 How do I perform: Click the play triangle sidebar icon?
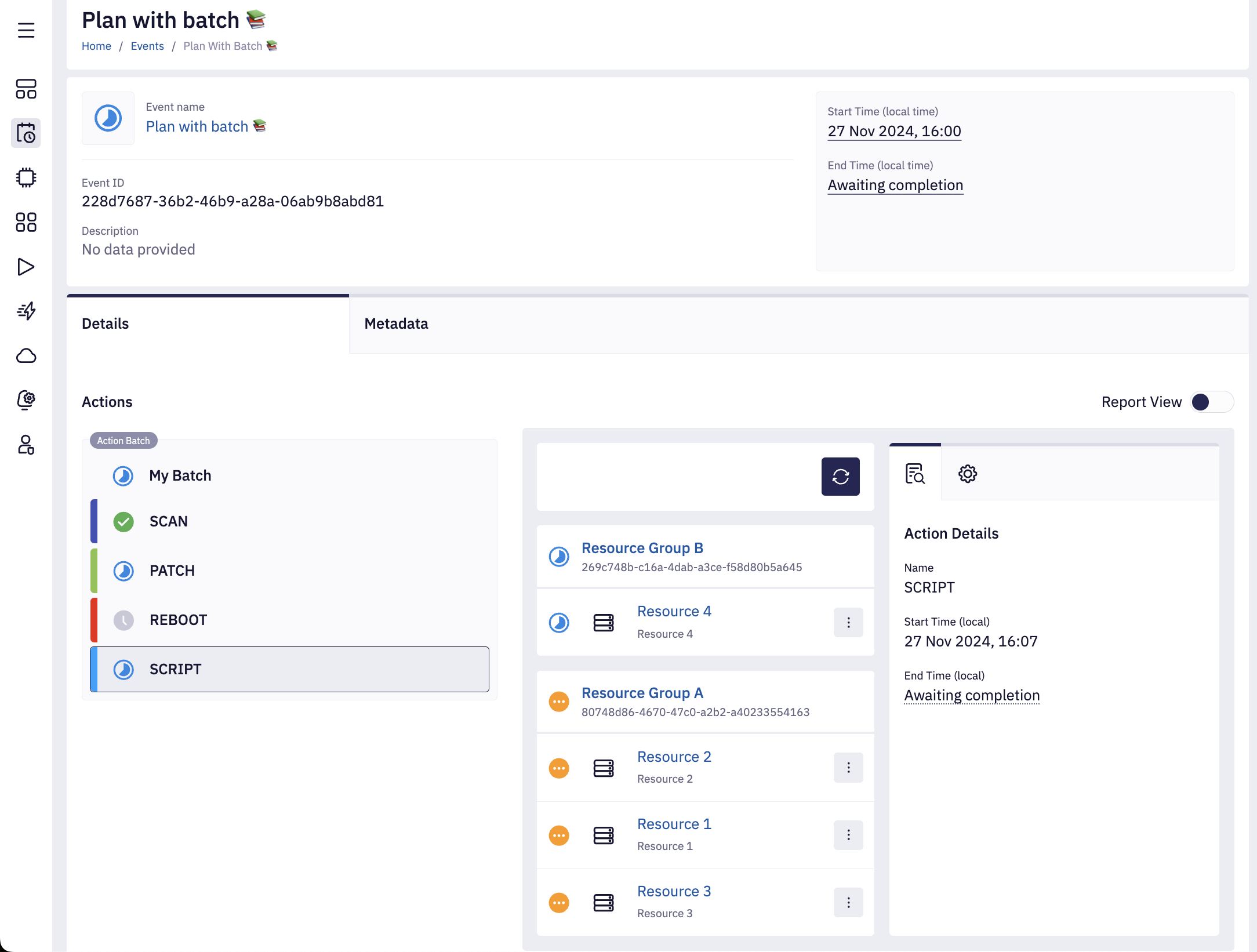tap(26, 267)
